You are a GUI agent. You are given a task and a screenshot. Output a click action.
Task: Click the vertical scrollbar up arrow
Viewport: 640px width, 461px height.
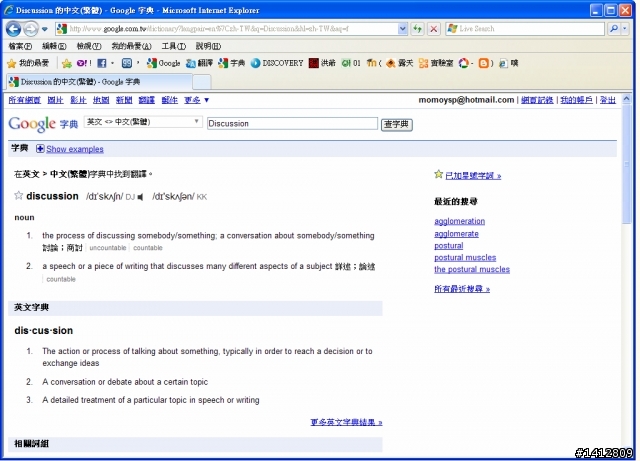coord(626,99)
